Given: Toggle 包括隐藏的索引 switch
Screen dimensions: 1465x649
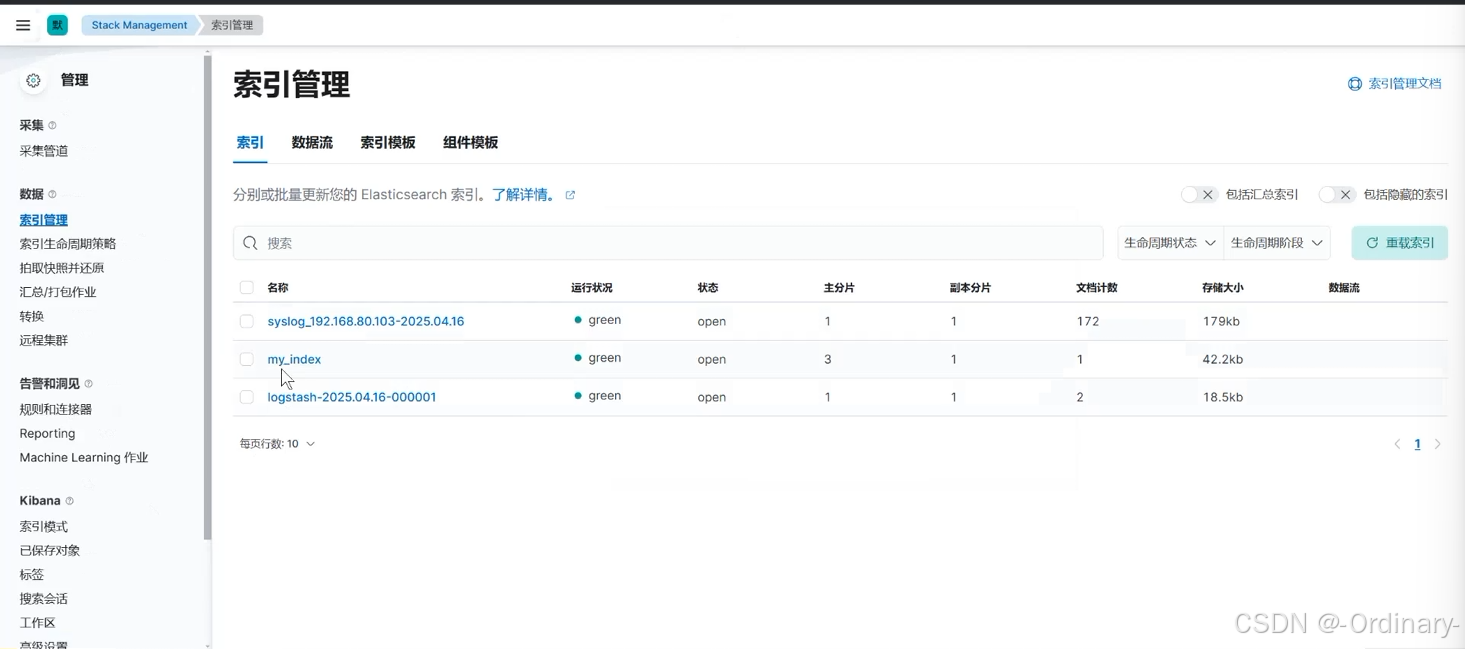Looking at the screenshot, I should click(x=1337, y=195).
